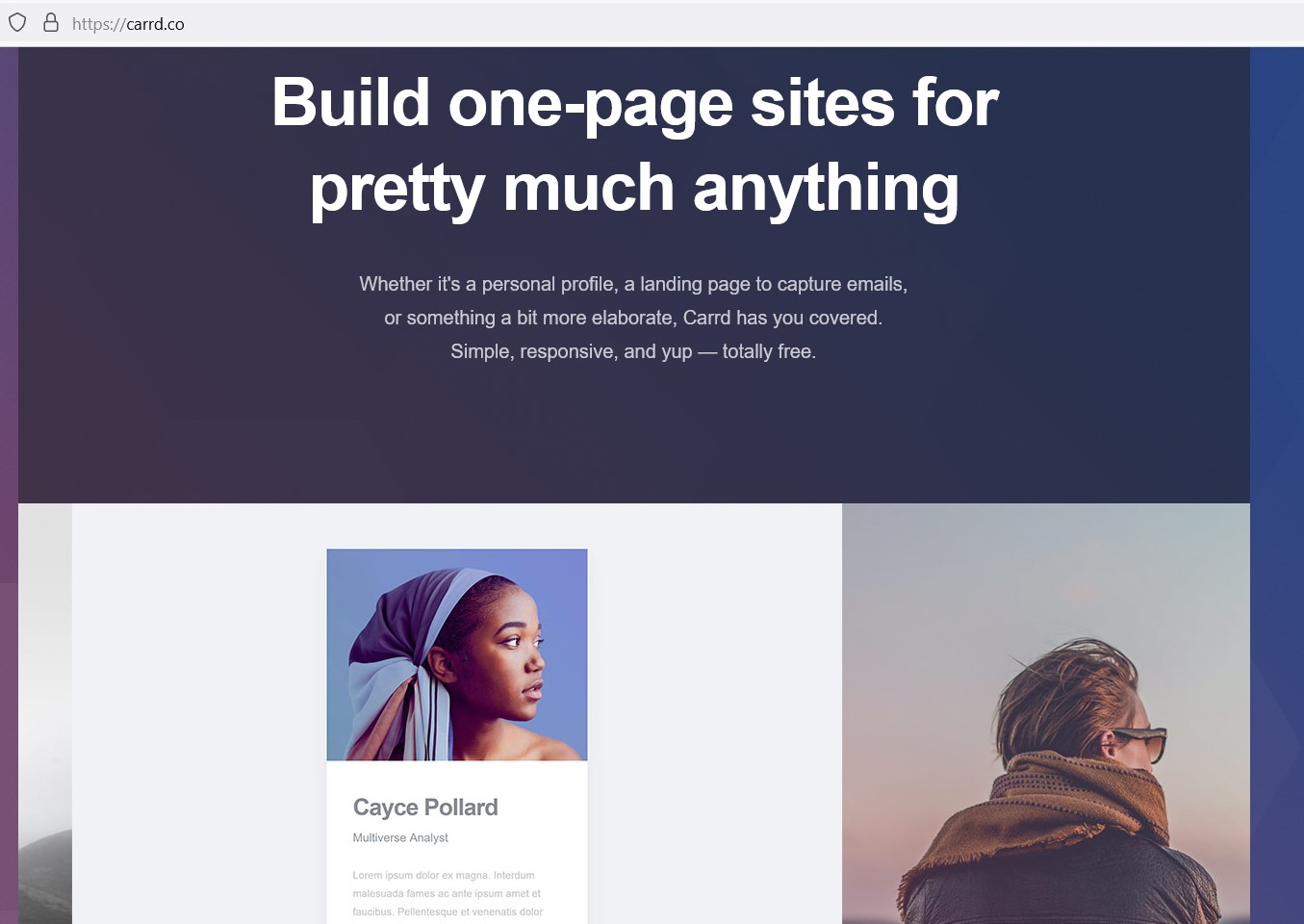Click the "Simple, responsive, and yup" text line

(633, 351)
